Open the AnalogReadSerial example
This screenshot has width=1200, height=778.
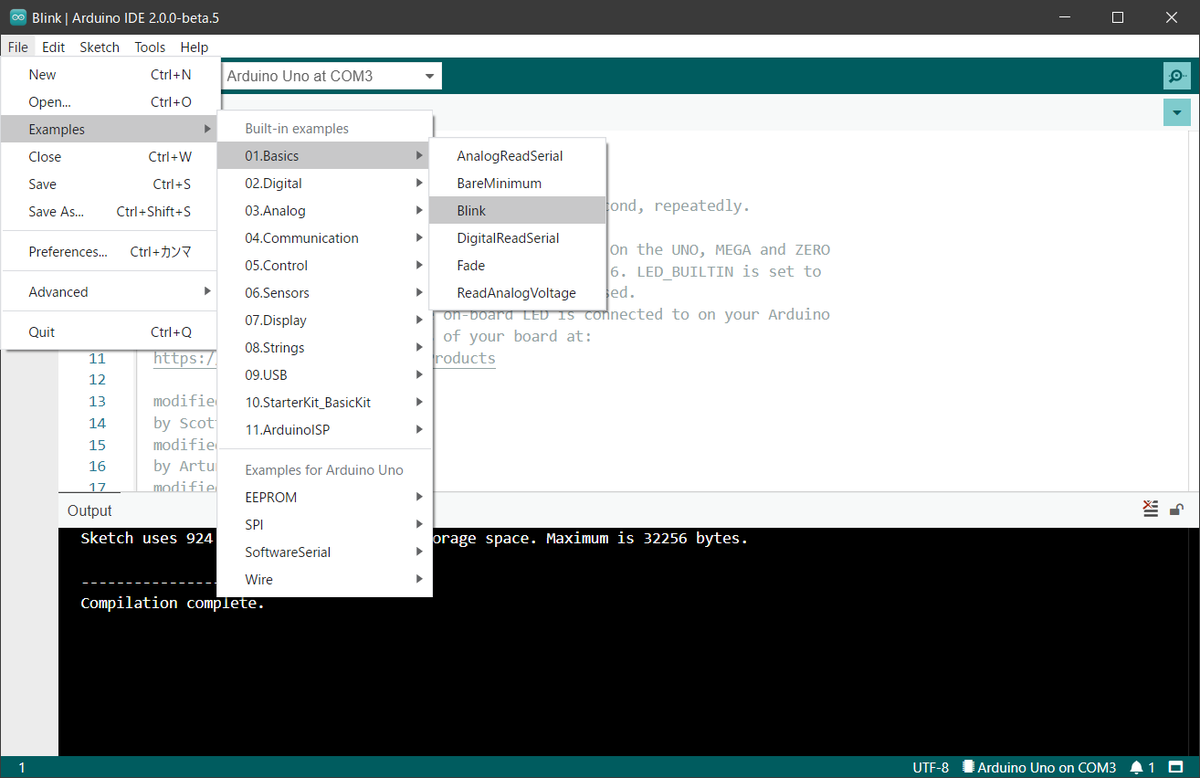pos(518,156)
